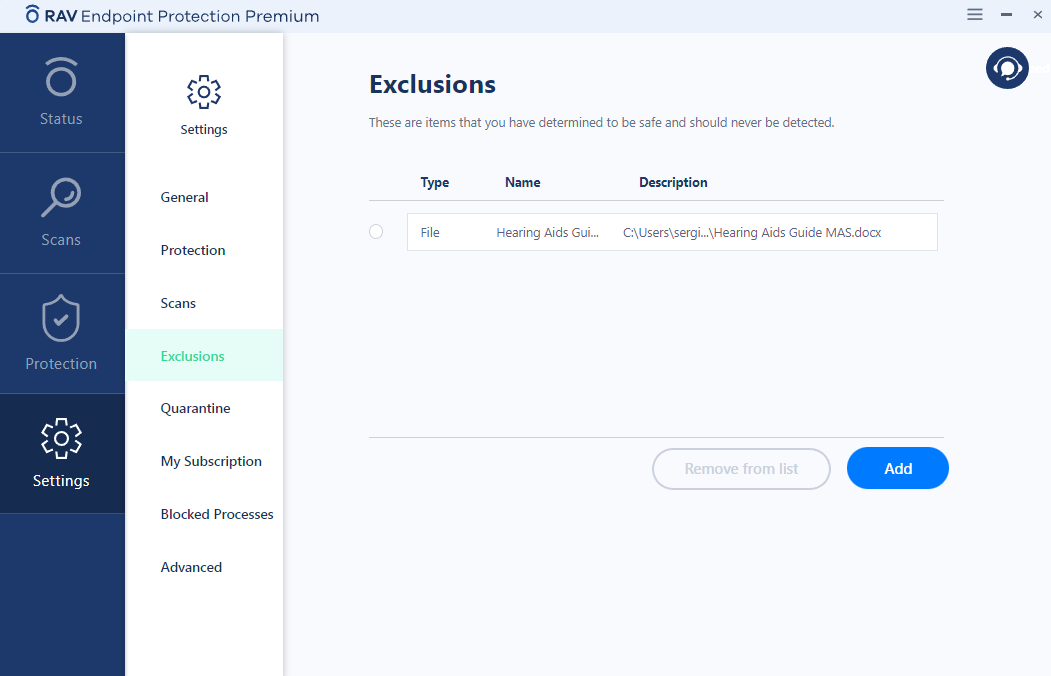Click the Hearing Aids Guide MAS.docx row
This screenshot has height=676, width=1051.
click(x=671, y=232)
